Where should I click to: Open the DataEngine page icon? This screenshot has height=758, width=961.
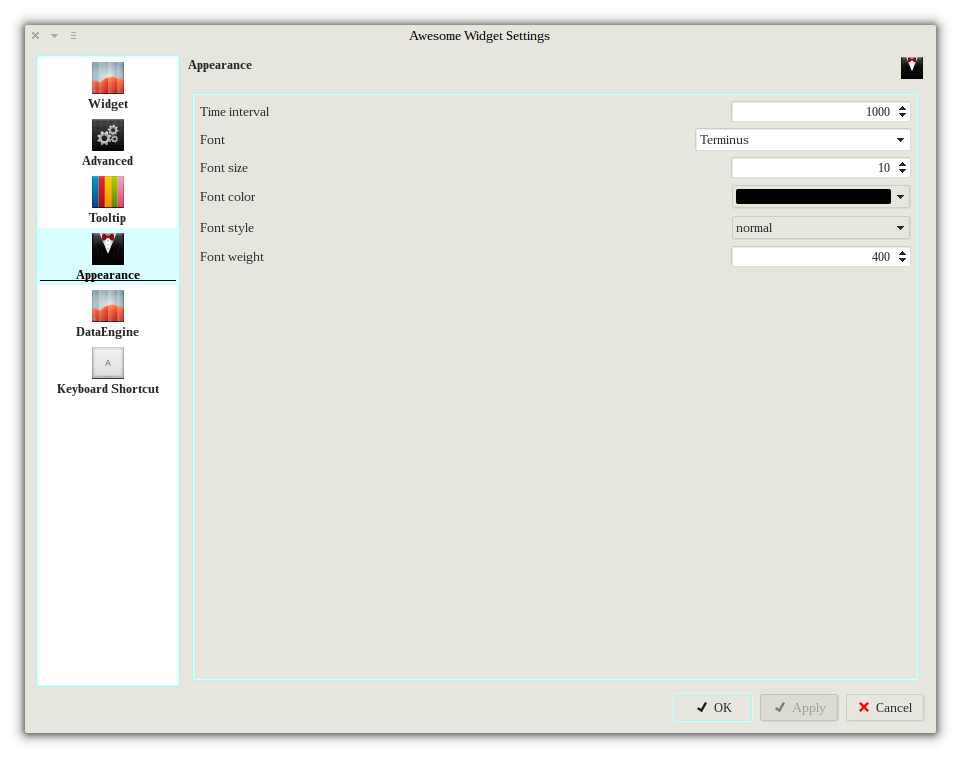108,306
